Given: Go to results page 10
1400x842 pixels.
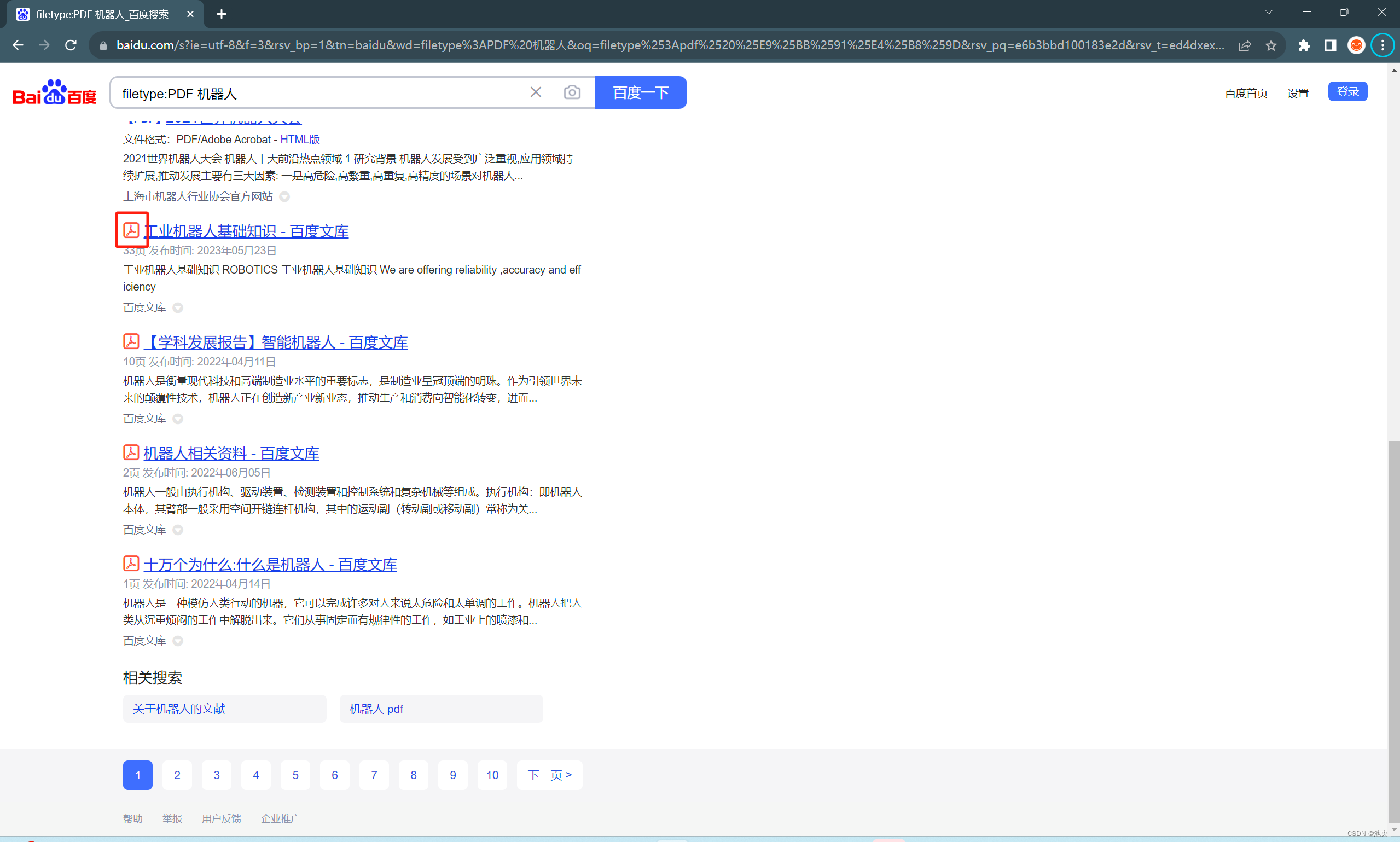Looking at the screenshot, I should pos(492,775).
